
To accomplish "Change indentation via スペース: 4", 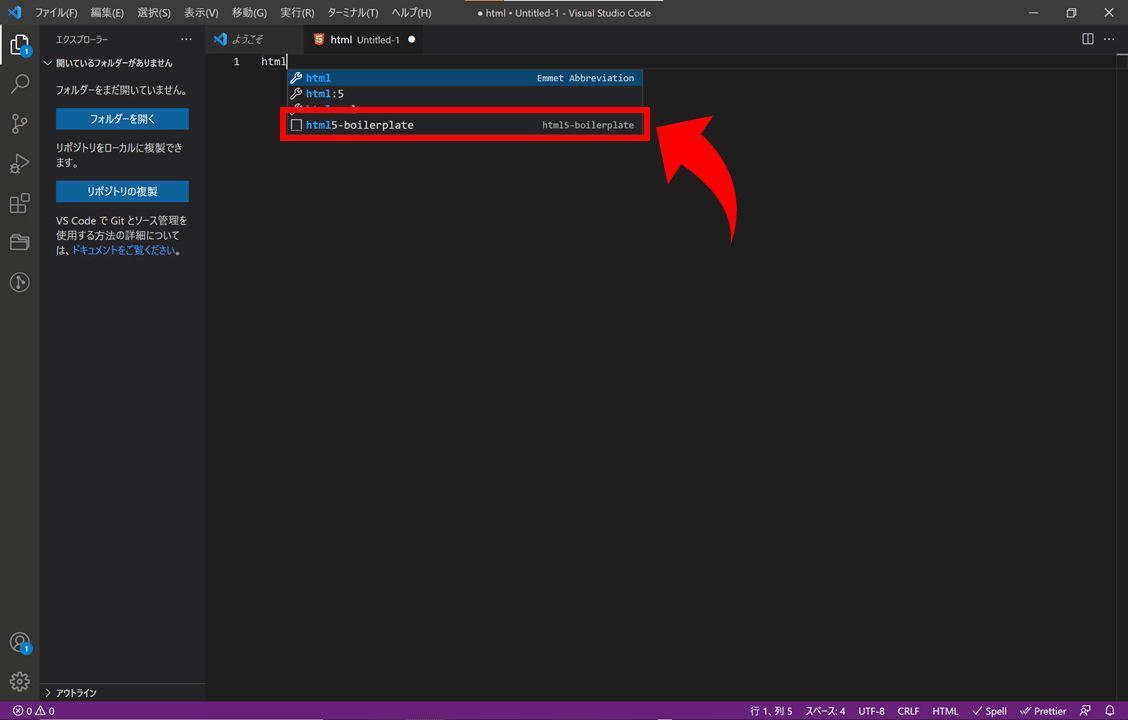I will 825,711.
